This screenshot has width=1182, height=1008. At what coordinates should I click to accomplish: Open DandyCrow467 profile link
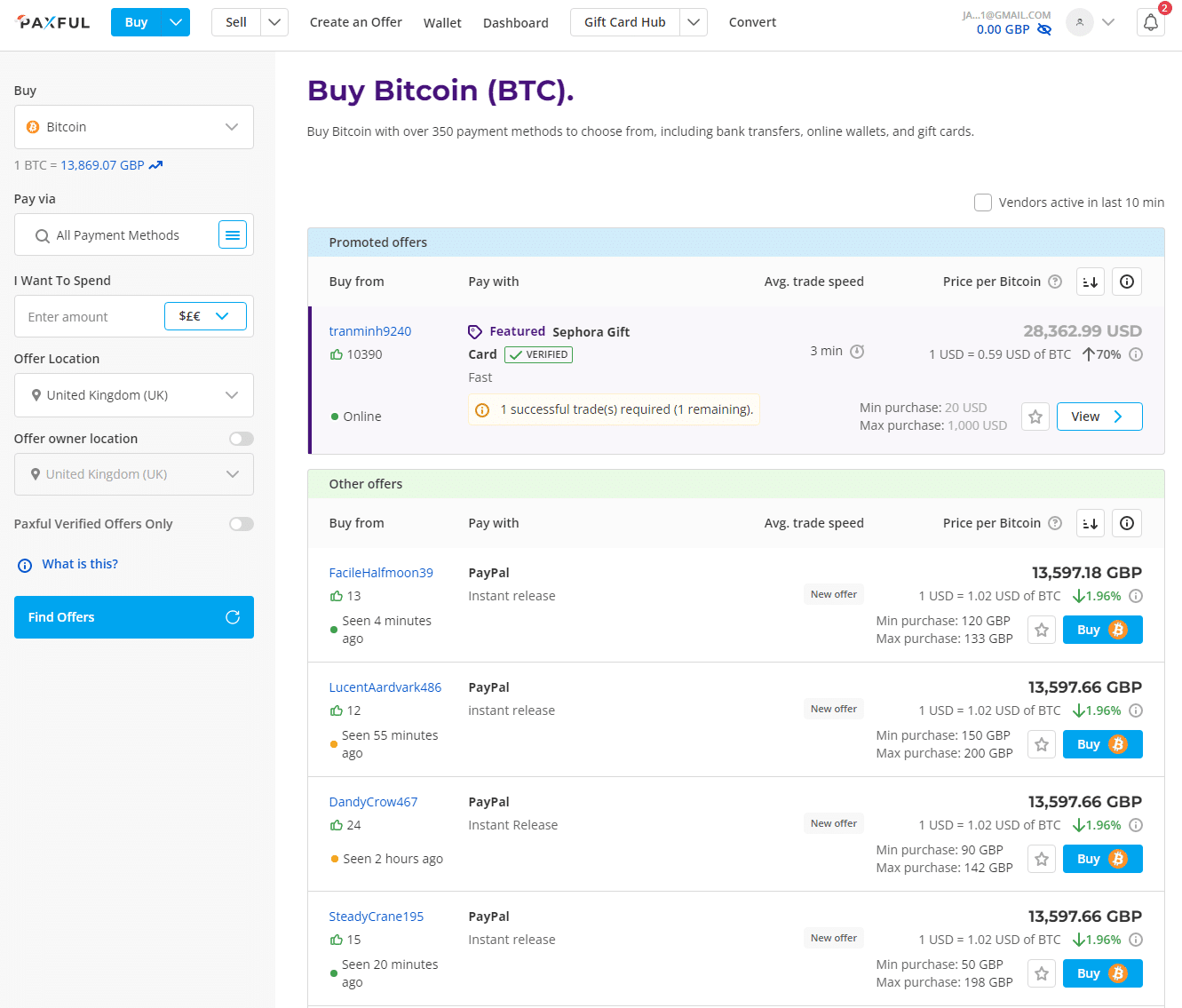(x=373, y=802)
